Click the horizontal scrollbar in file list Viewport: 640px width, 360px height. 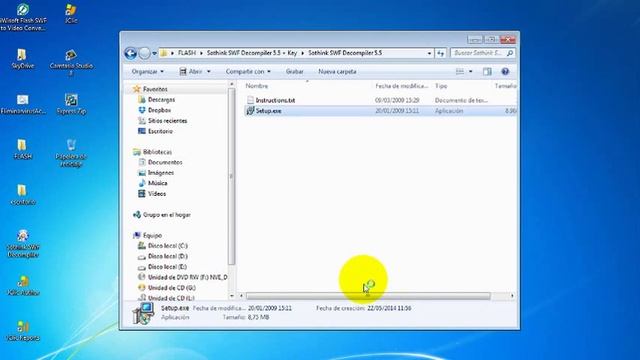click(368, 296)
